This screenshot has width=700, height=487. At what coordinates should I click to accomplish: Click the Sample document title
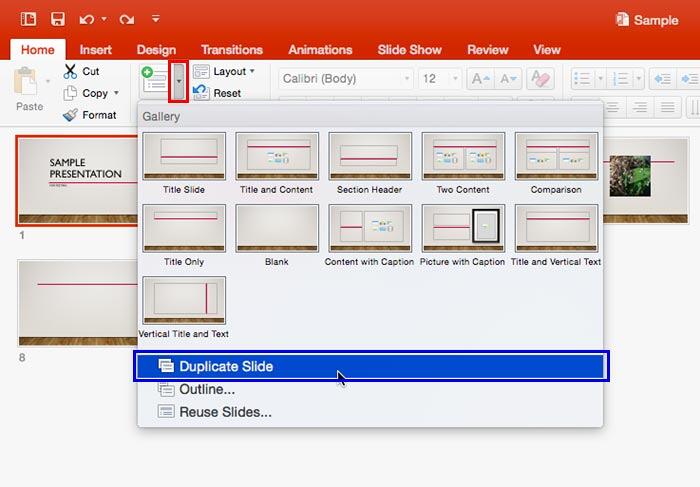647,20
